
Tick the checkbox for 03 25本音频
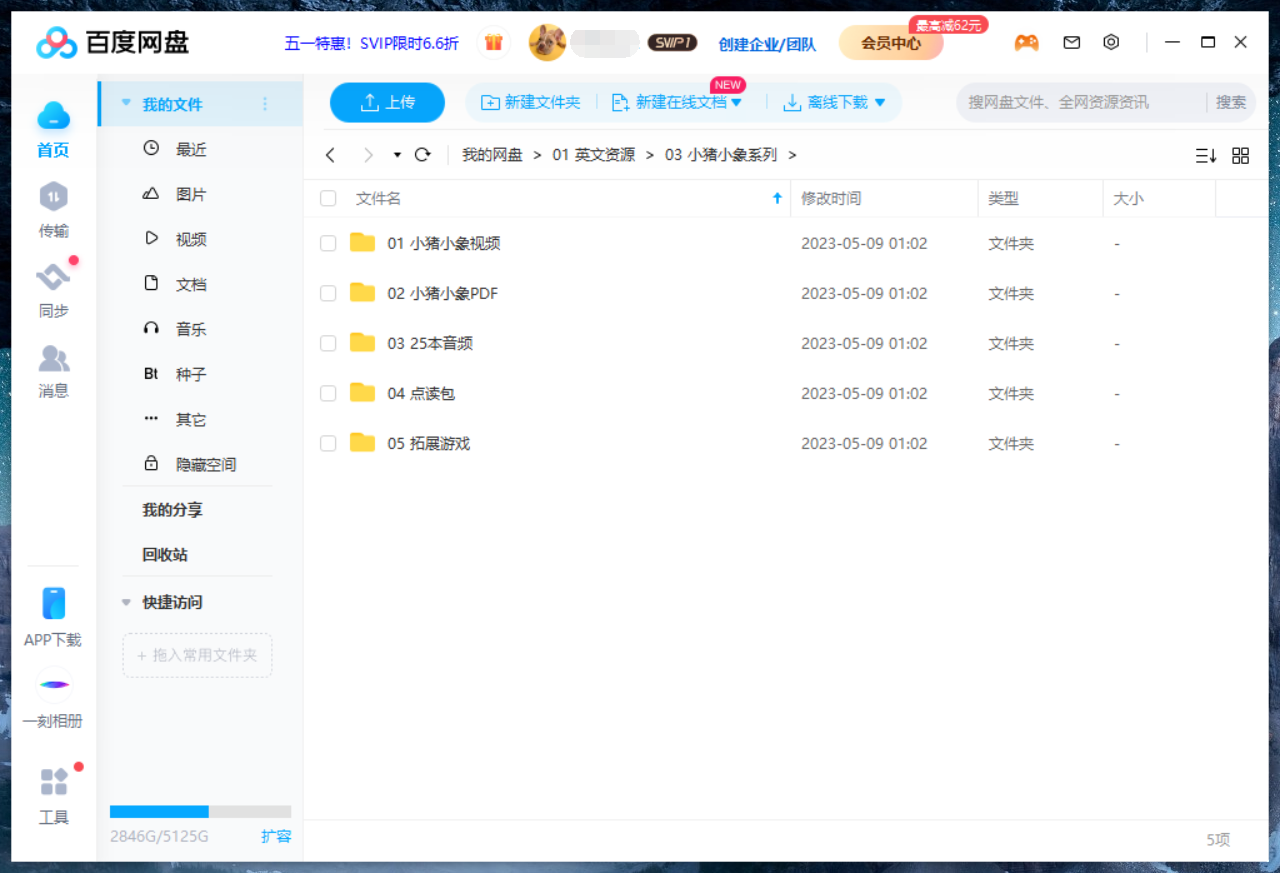coord(328,343)
